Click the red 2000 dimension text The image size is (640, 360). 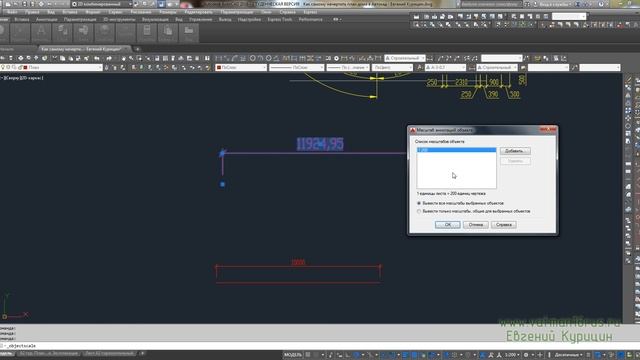click(298, 262)
